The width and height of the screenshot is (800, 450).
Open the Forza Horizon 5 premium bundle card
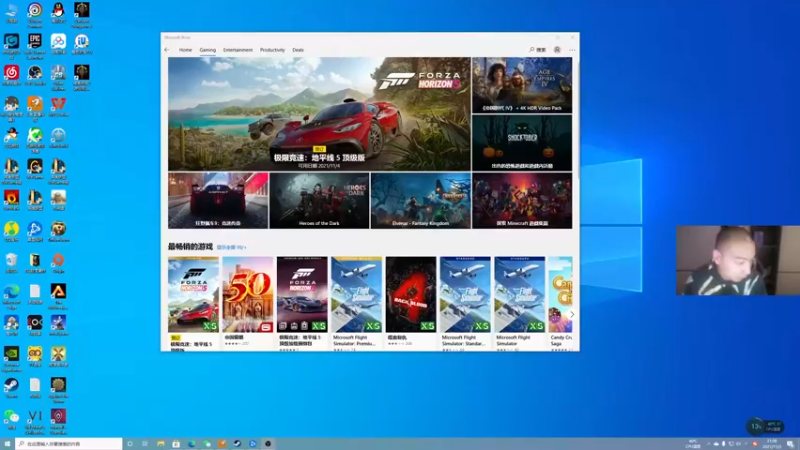pyautogui.click(x=302, y=303)
